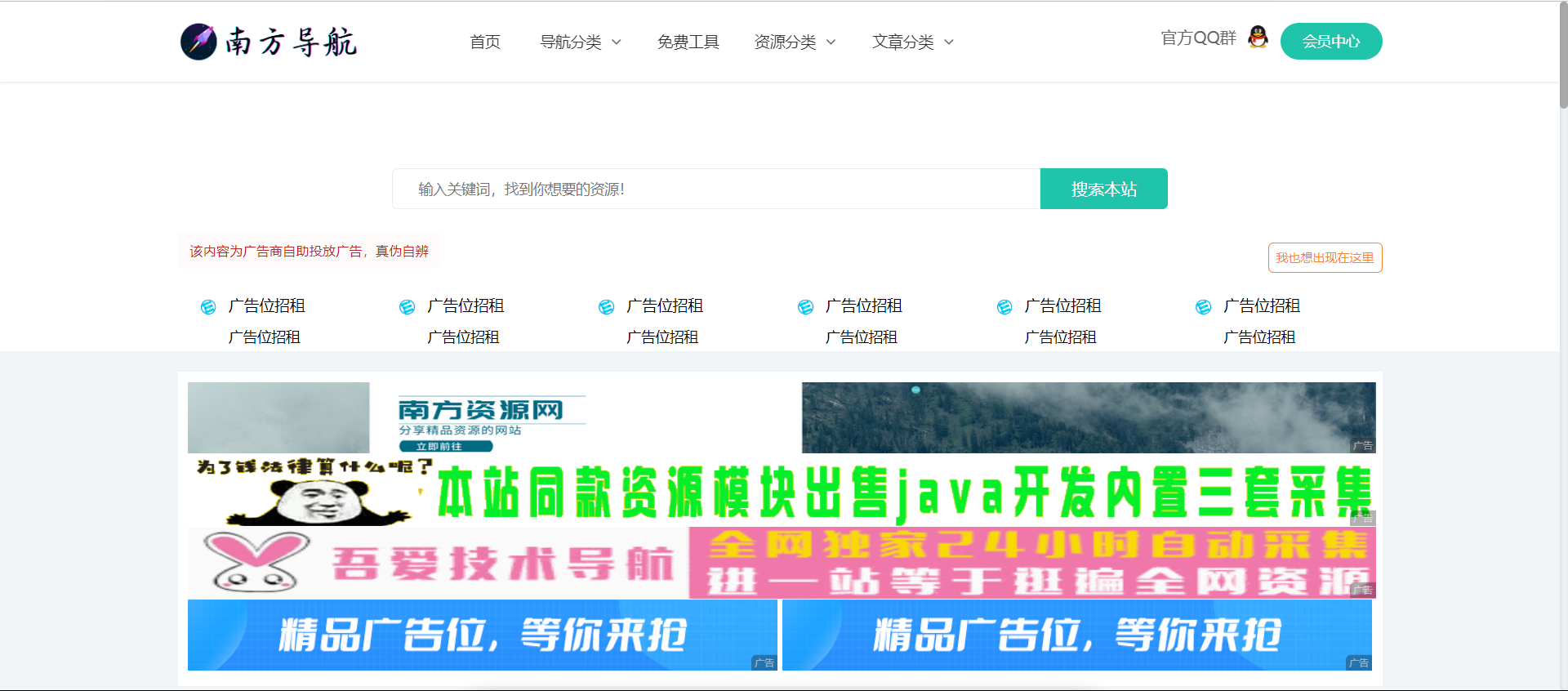This screenshot has height=691, width=1568.
Task: Click the first-column 广告位招租 bottom-row link
Action: [265, 337]
